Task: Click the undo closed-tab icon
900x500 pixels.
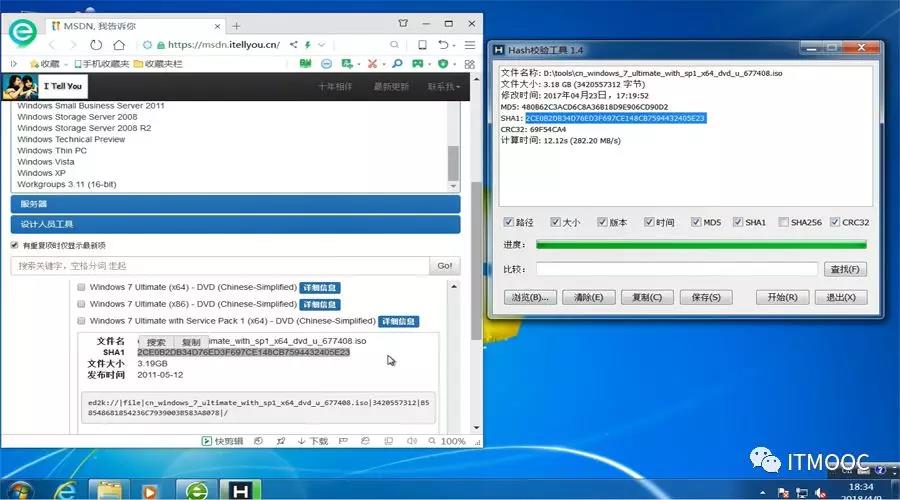Action: [443, 45]
